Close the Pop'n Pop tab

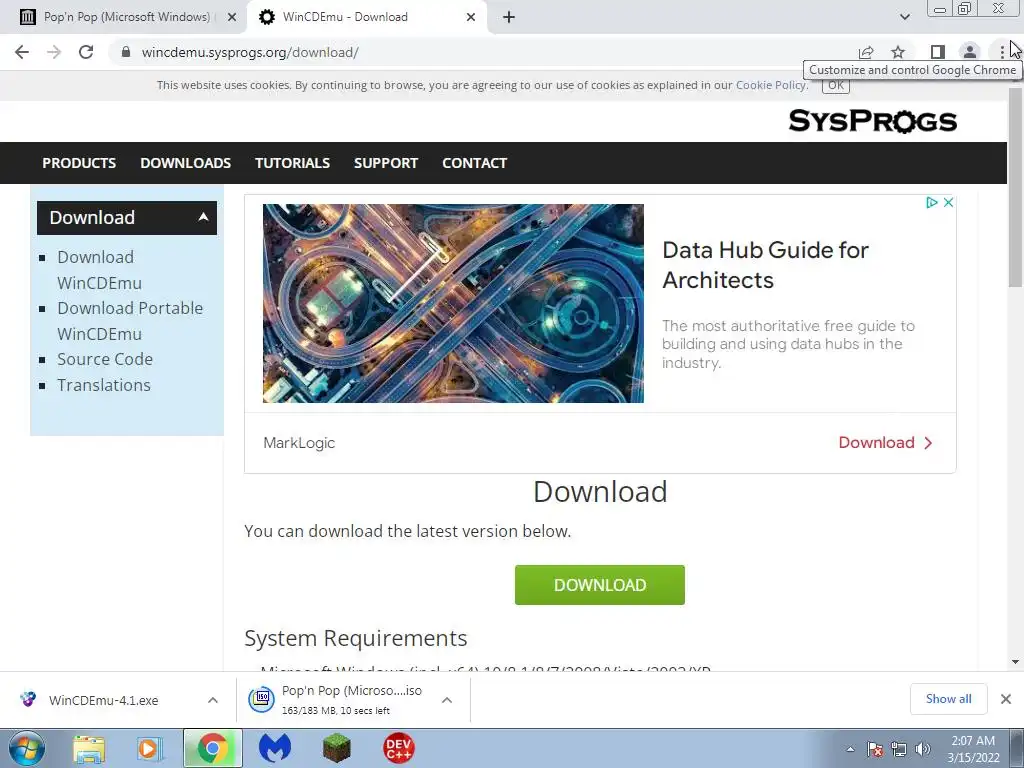click(x=231, y=17)
